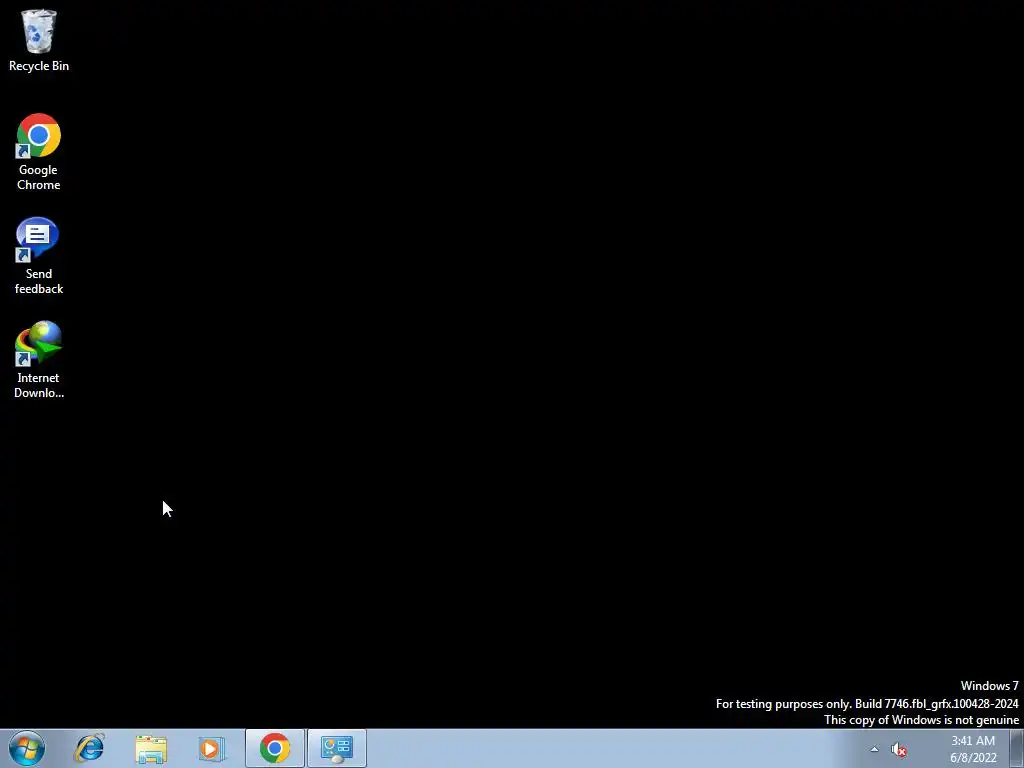Select the Recycle Bin desktop icon
Viewport: 1024px width, 768px height.
pos(39,40)
